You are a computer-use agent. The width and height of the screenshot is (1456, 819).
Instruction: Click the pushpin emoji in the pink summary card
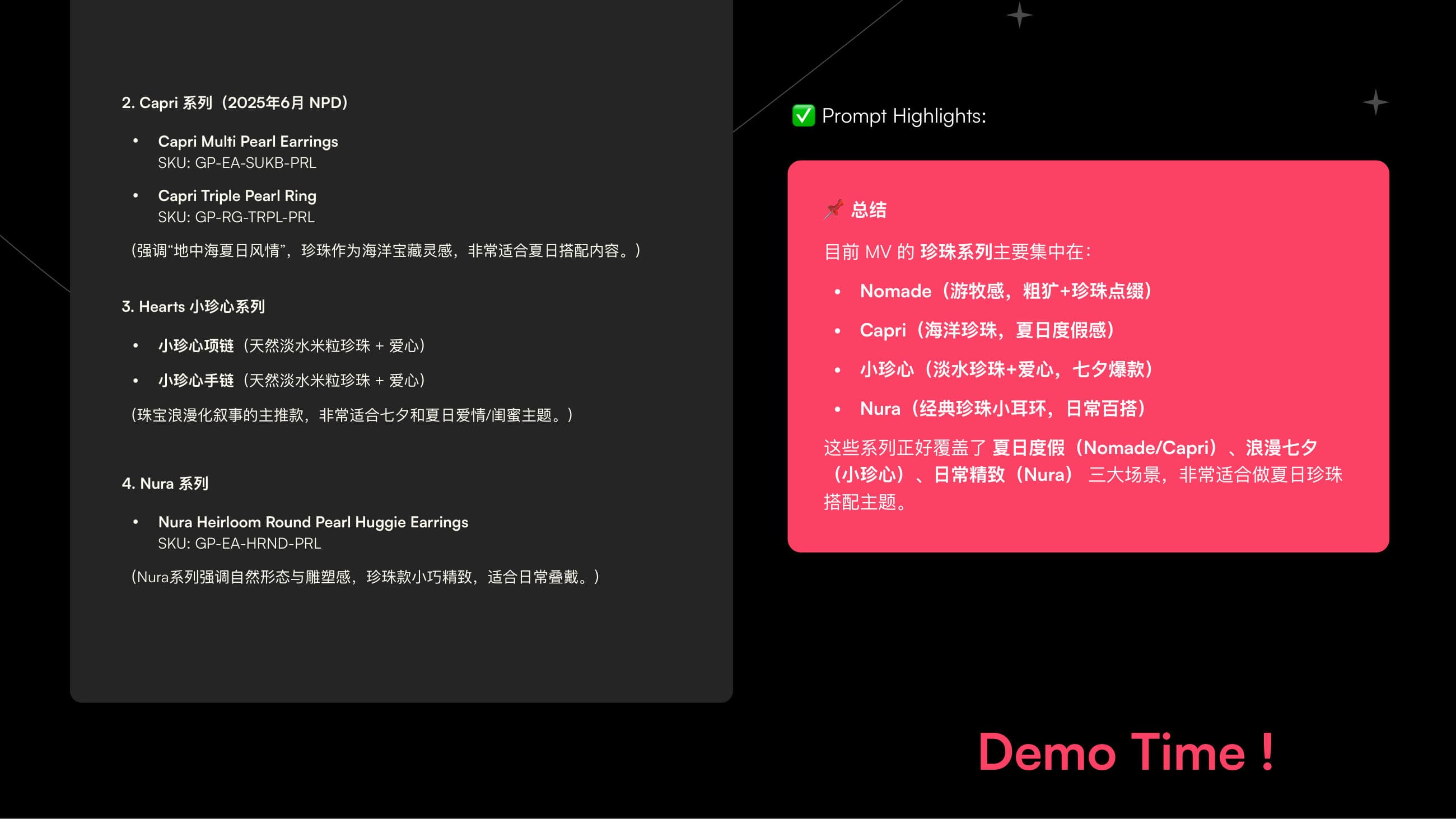point(834,210)
